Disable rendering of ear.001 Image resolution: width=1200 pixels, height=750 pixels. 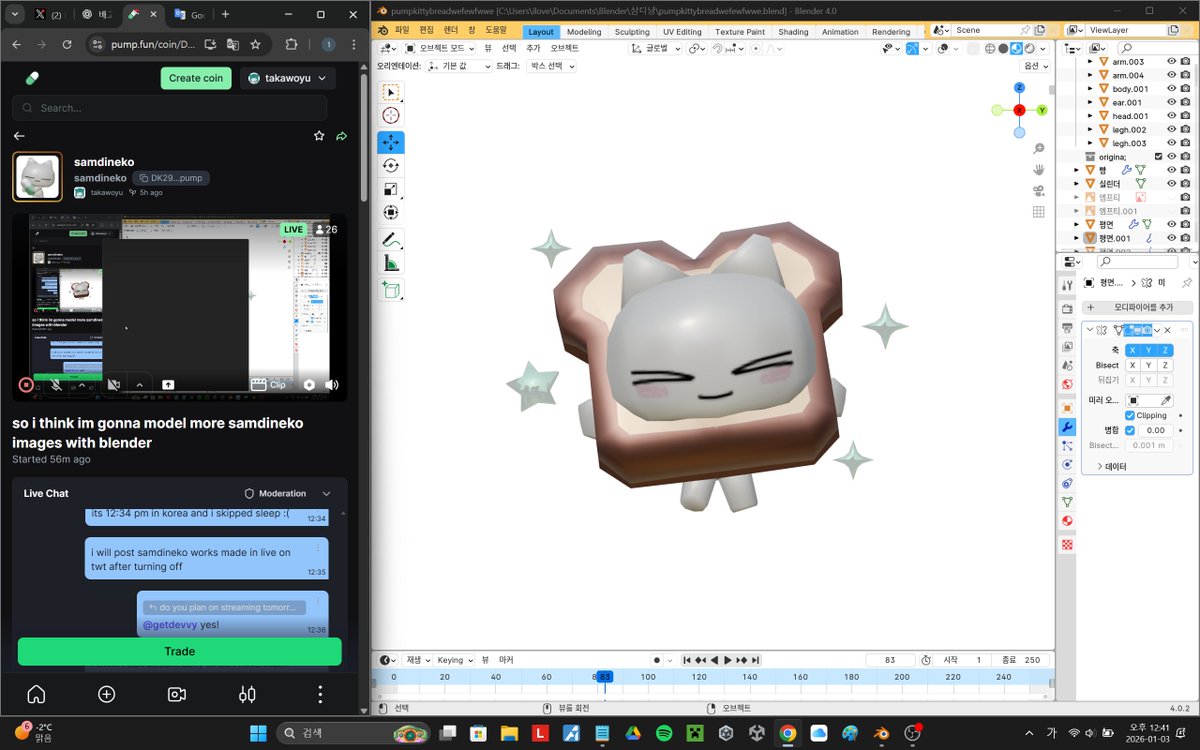pyautogui.click(x=1185, y=102)
